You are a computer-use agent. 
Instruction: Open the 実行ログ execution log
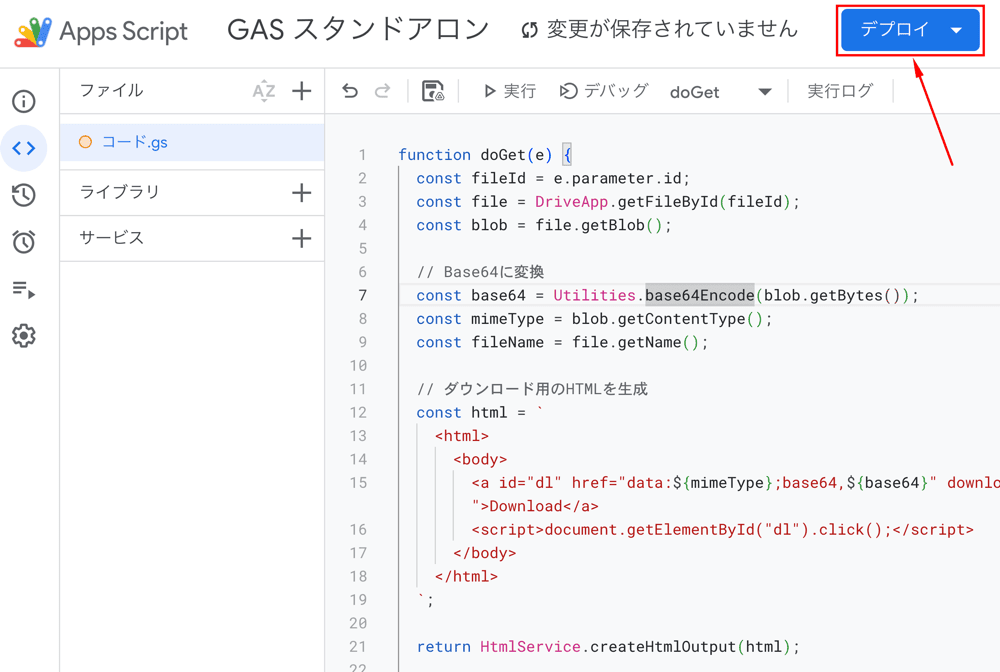[840, 91]
